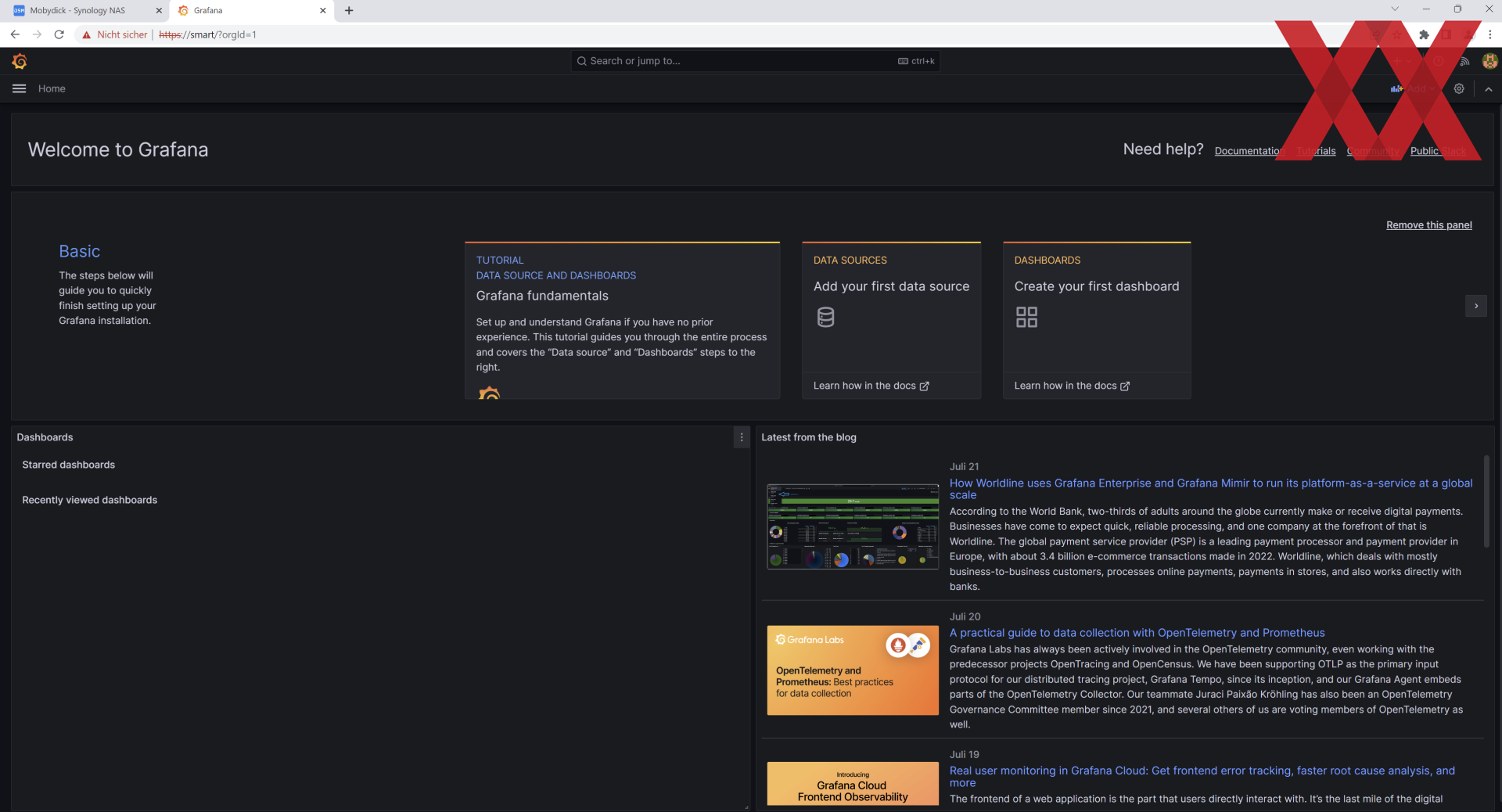Close the Grafana tab
This screenshot has width=1502, height=812.
322,10
